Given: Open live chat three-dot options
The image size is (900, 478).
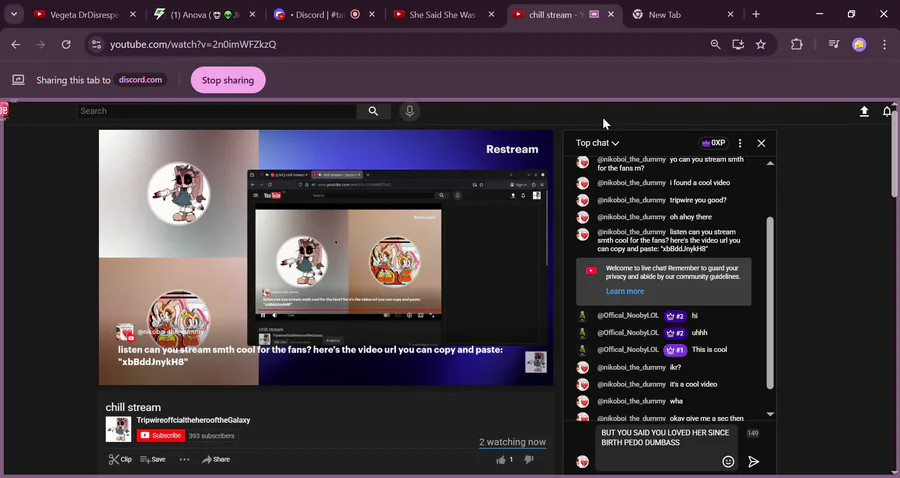Looking at the screenshot, I should (x=740, y=143).
